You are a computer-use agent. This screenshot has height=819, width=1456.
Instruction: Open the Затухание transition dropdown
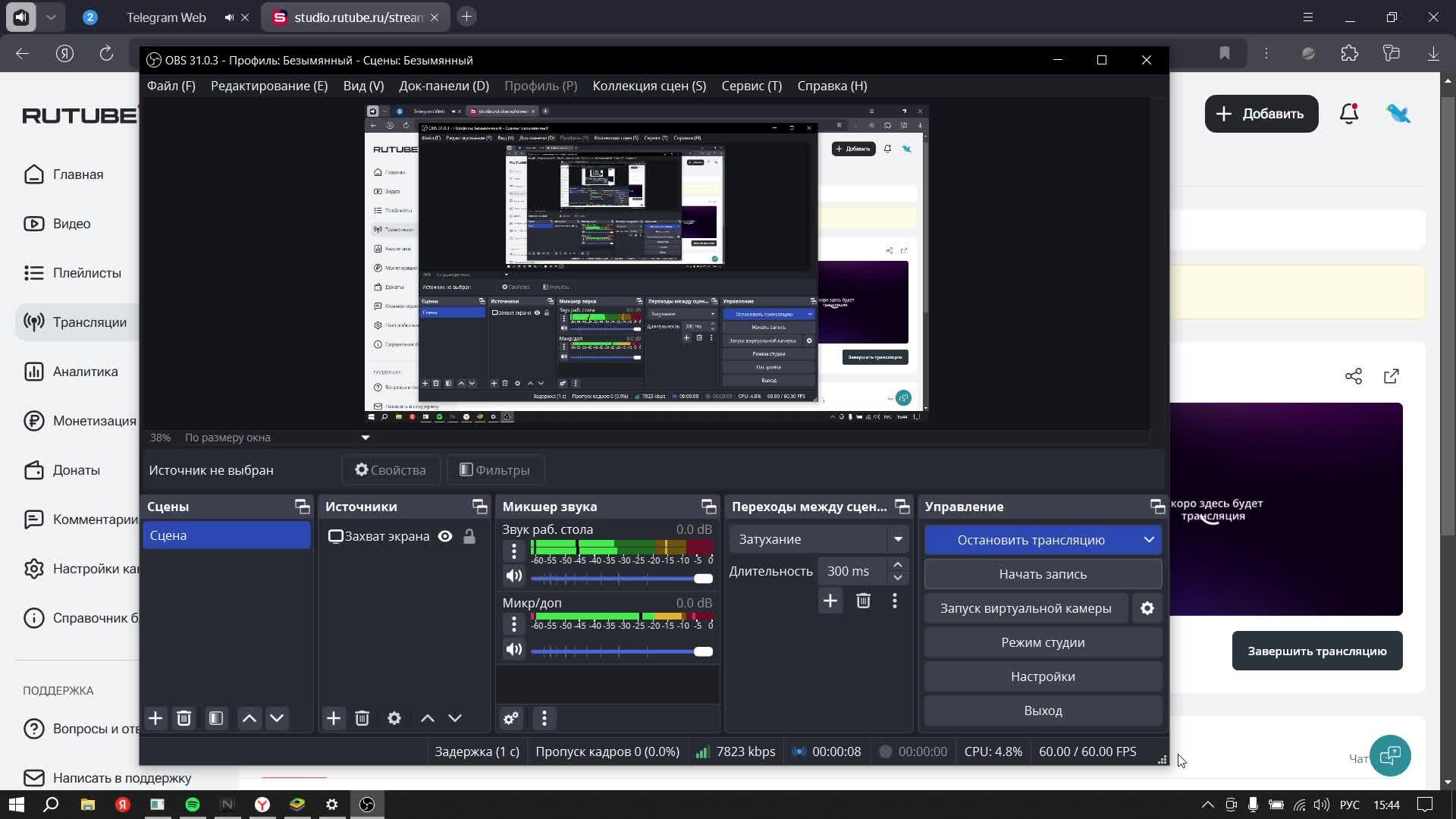click(x=819, y=539)
